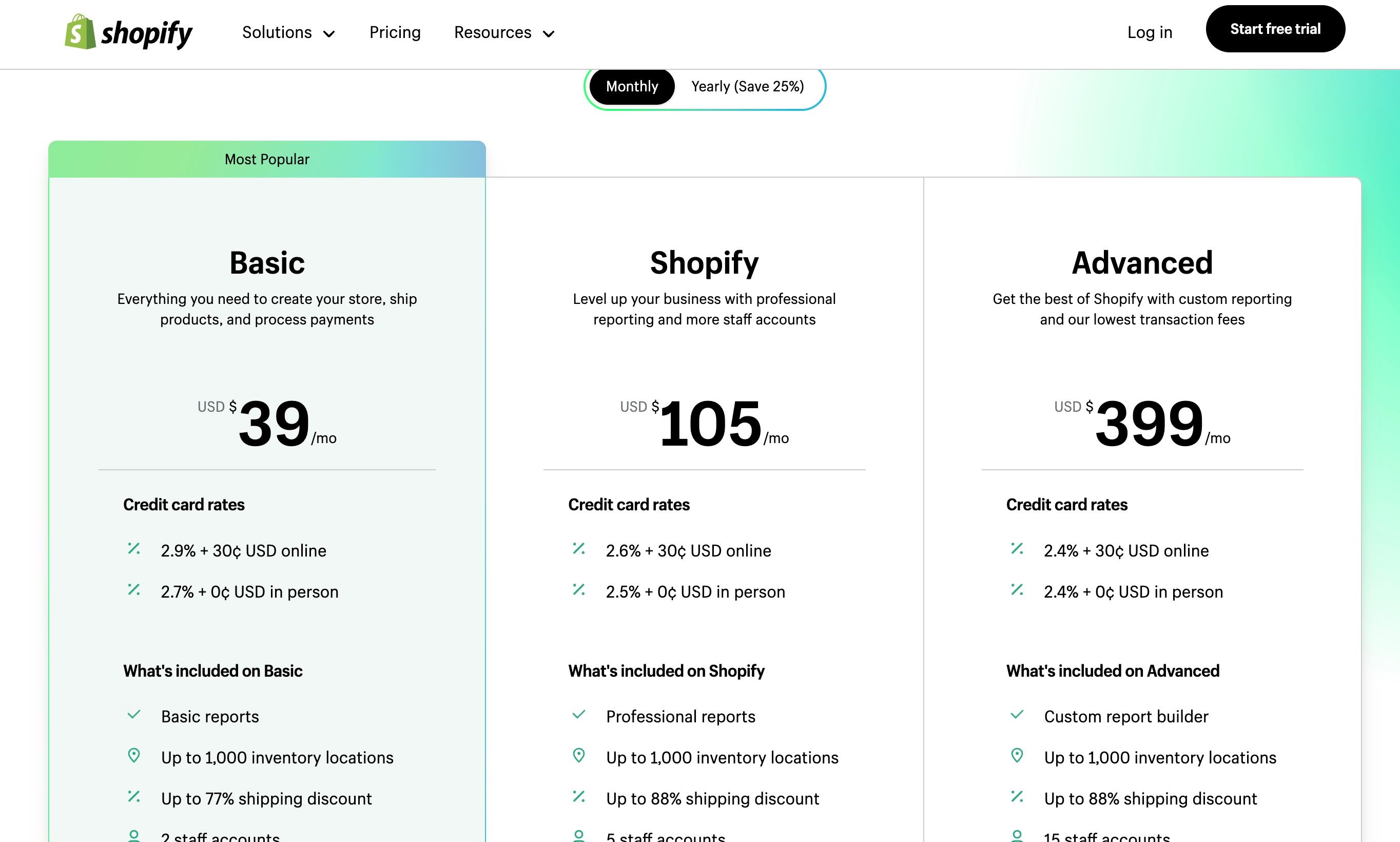Click percent icon beside Shopify in-person rate
Screen dimensions: 1400x842
click(x=578, y=590)
